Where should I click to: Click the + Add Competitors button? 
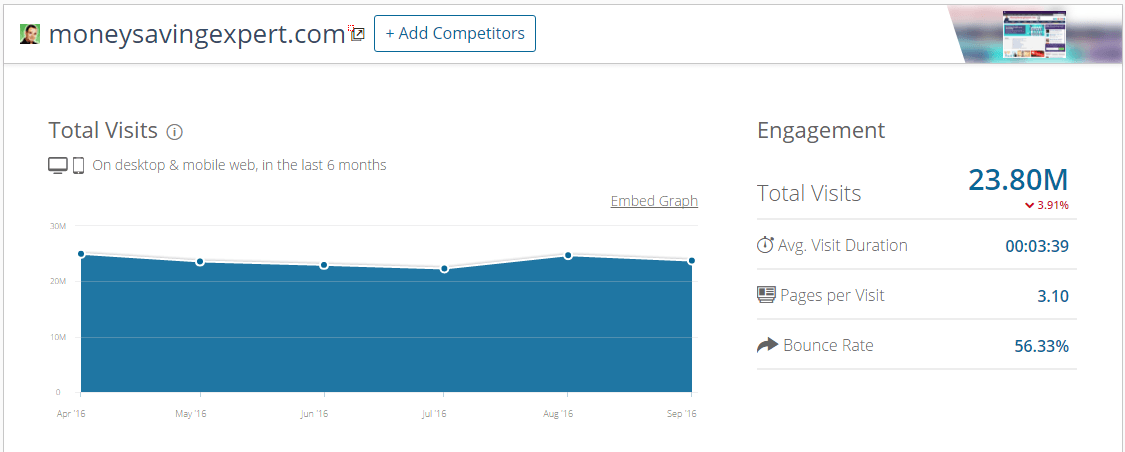coord(455,33)
